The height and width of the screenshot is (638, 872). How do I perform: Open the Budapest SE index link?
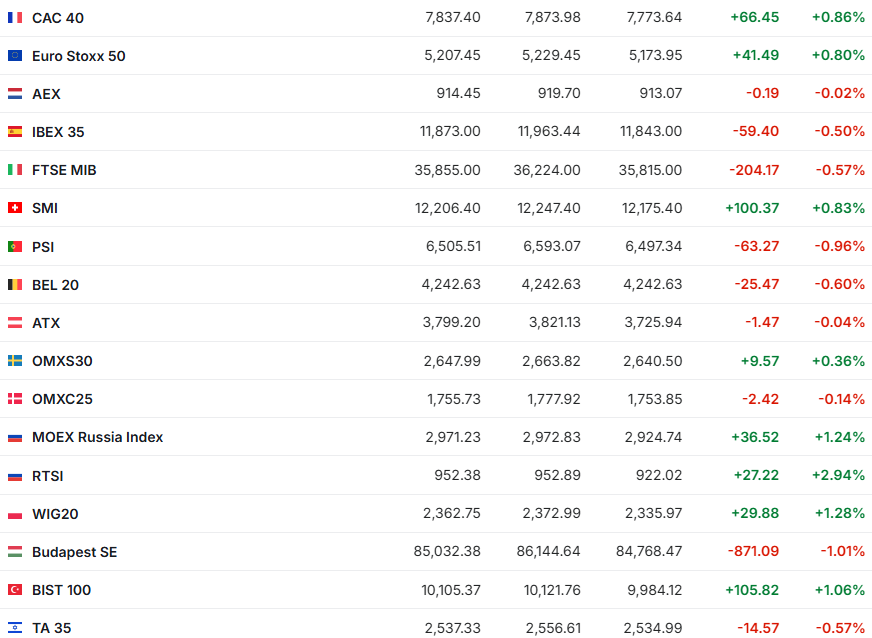[74, 552]
